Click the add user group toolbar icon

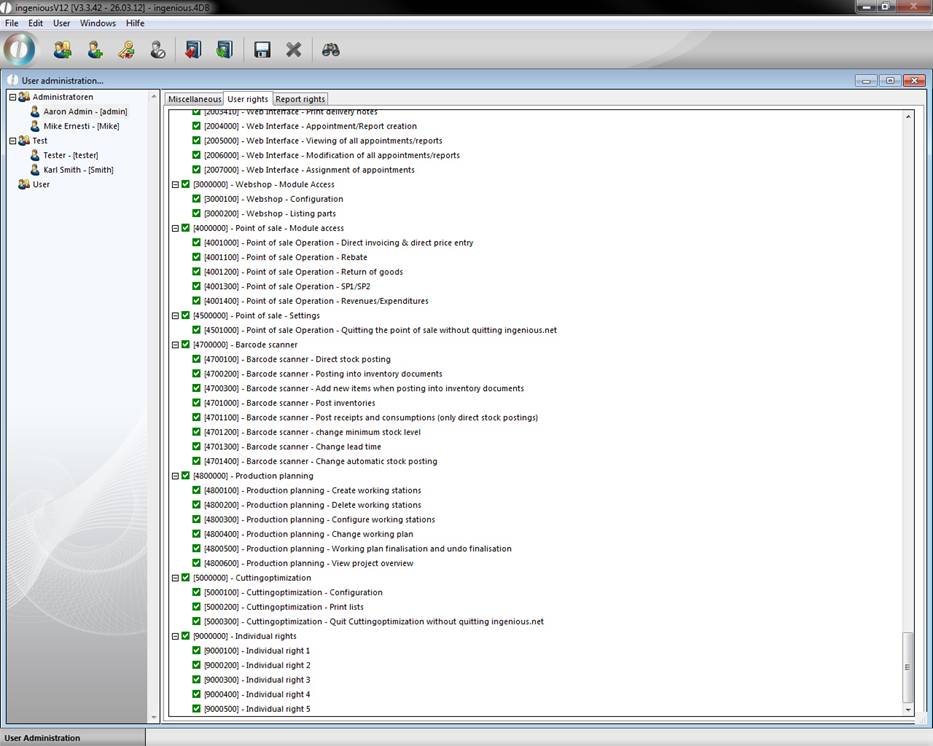pyautogui.click(x=63, y=49)
